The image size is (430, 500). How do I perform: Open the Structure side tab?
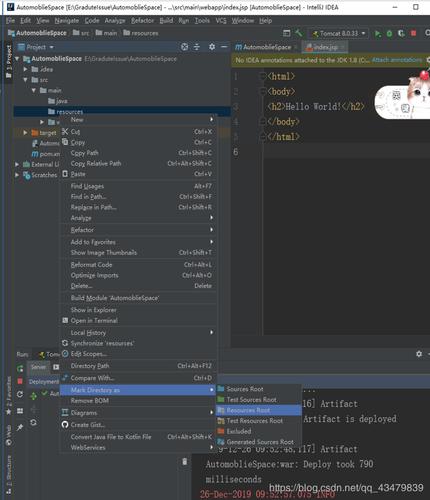8,474
